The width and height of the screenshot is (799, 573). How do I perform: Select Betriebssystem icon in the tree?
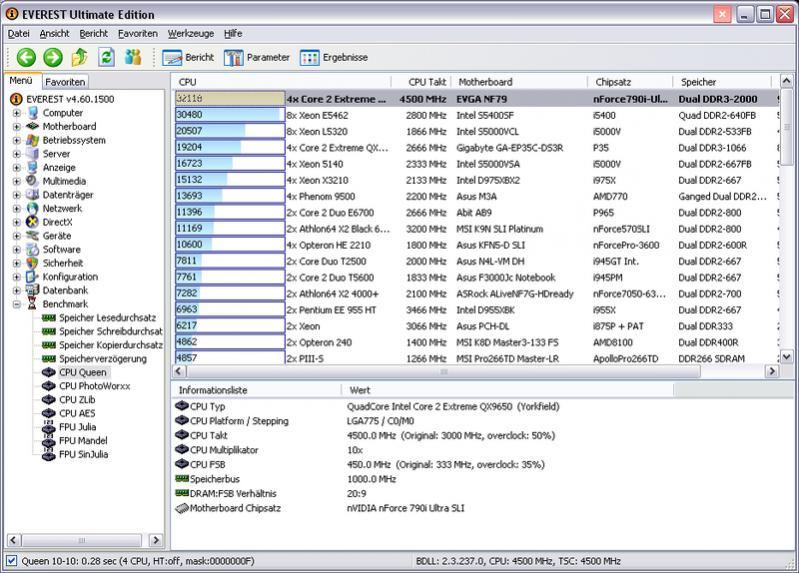point(33,140)
